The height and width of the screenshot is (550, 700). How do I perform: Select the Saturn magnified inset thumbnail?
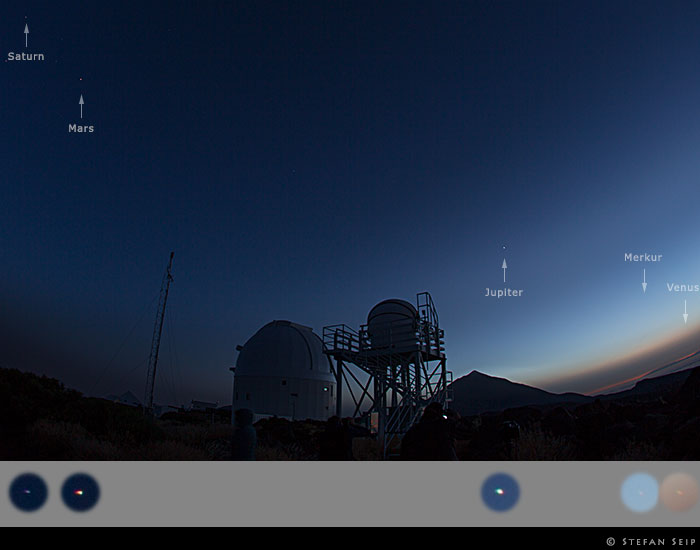click(x=28, y=492)
